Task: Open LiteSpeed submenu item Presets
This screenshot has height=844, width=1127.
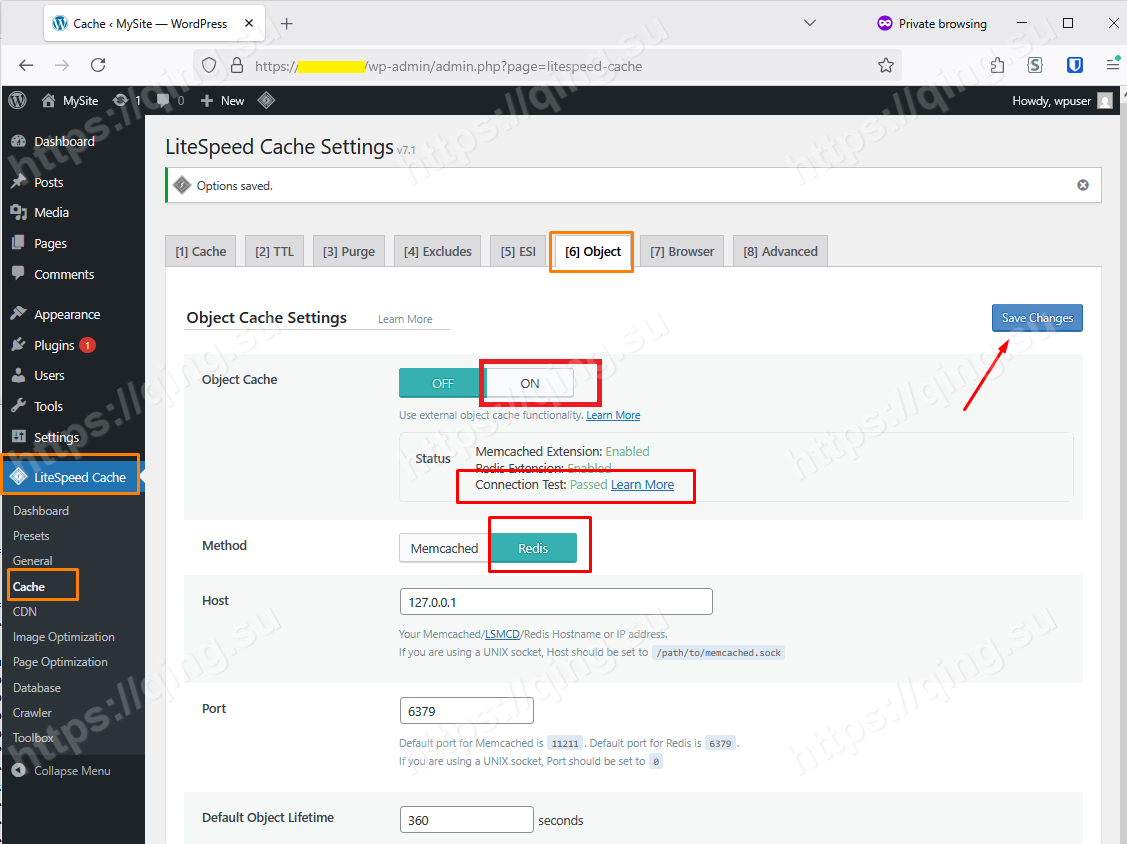Action: click(31, 536)
